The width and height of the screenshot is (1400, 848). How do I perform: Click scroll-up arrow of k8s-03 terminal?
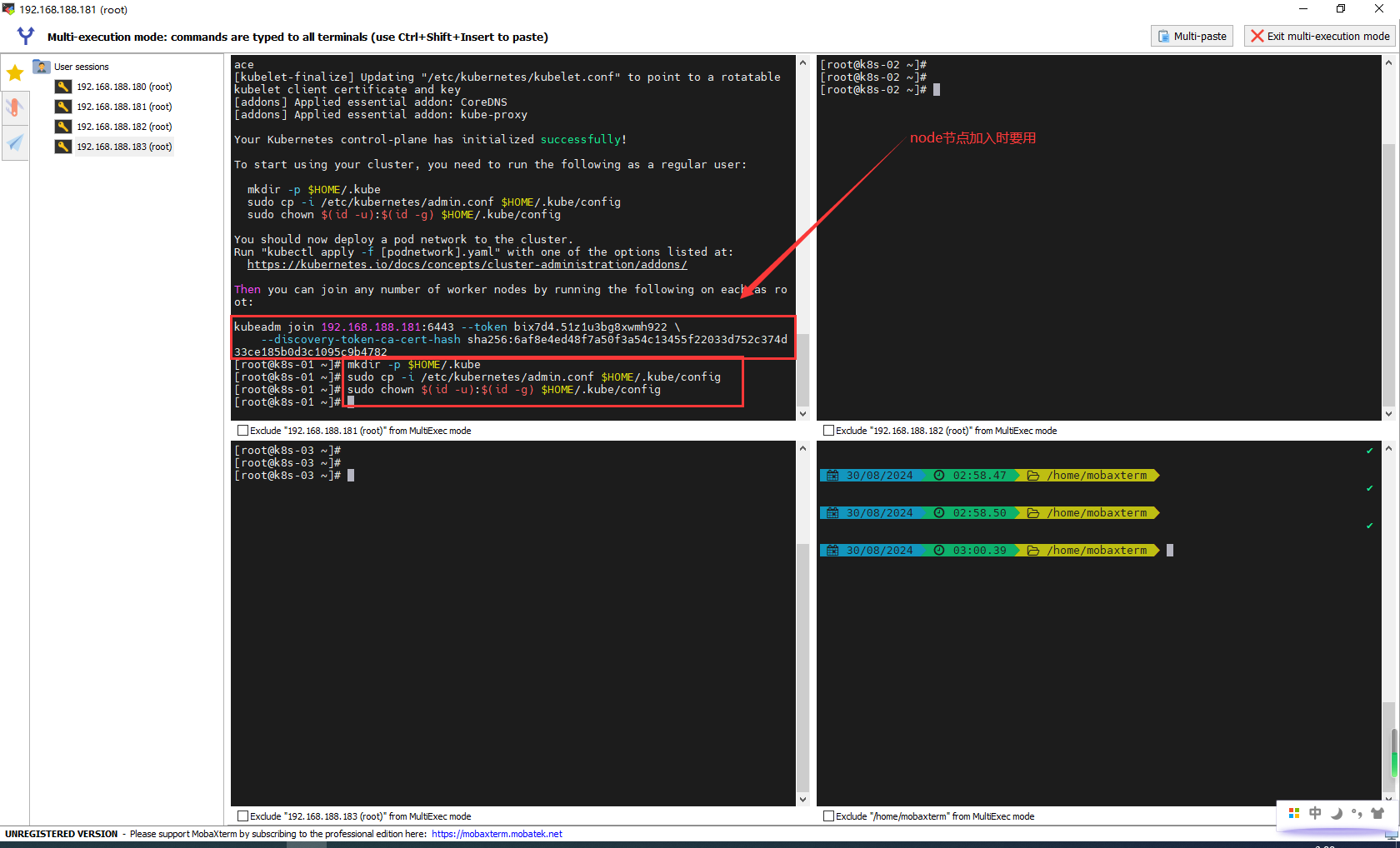click(x=802, y=448)
